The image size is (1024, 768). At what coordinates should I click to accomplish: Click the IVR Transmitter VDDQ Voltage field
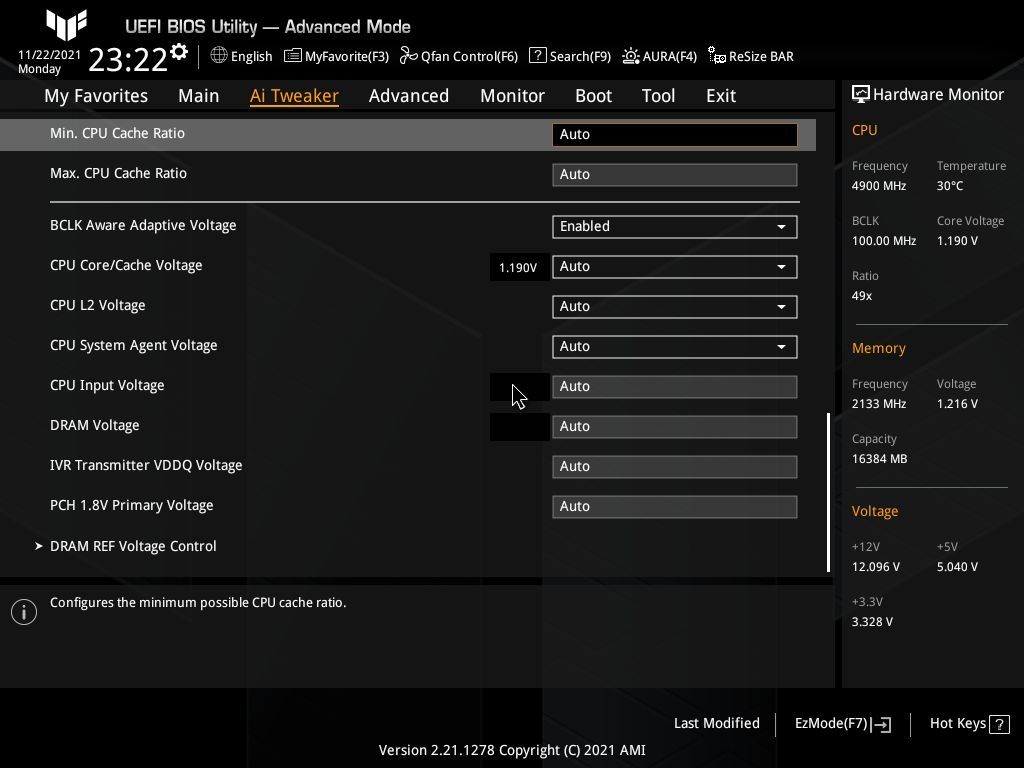point(675,466)
